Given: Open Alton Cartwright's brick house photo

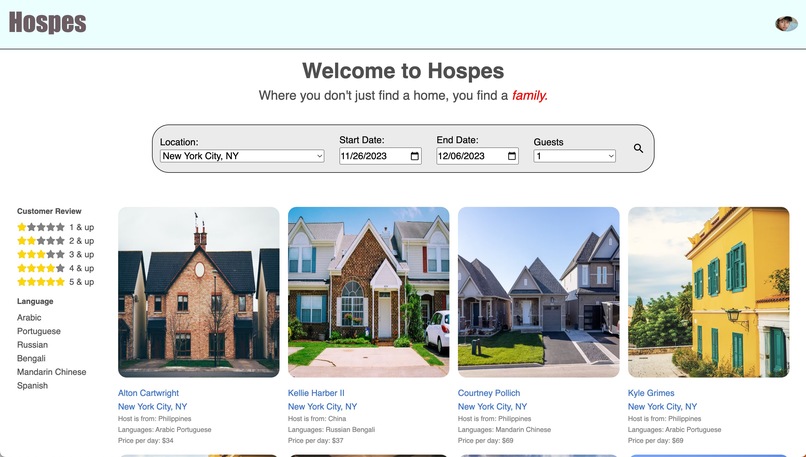Looking at the screenshot, I should coord(198,292).
